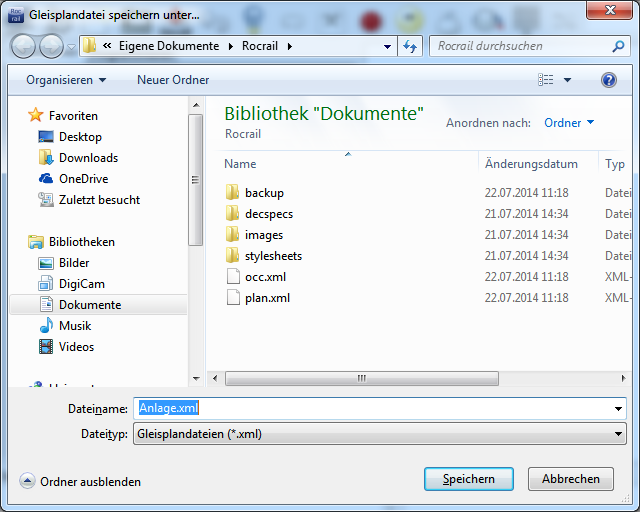Open the help question mark icon
Screen dimensions: 640x512
tap(608, 80)
